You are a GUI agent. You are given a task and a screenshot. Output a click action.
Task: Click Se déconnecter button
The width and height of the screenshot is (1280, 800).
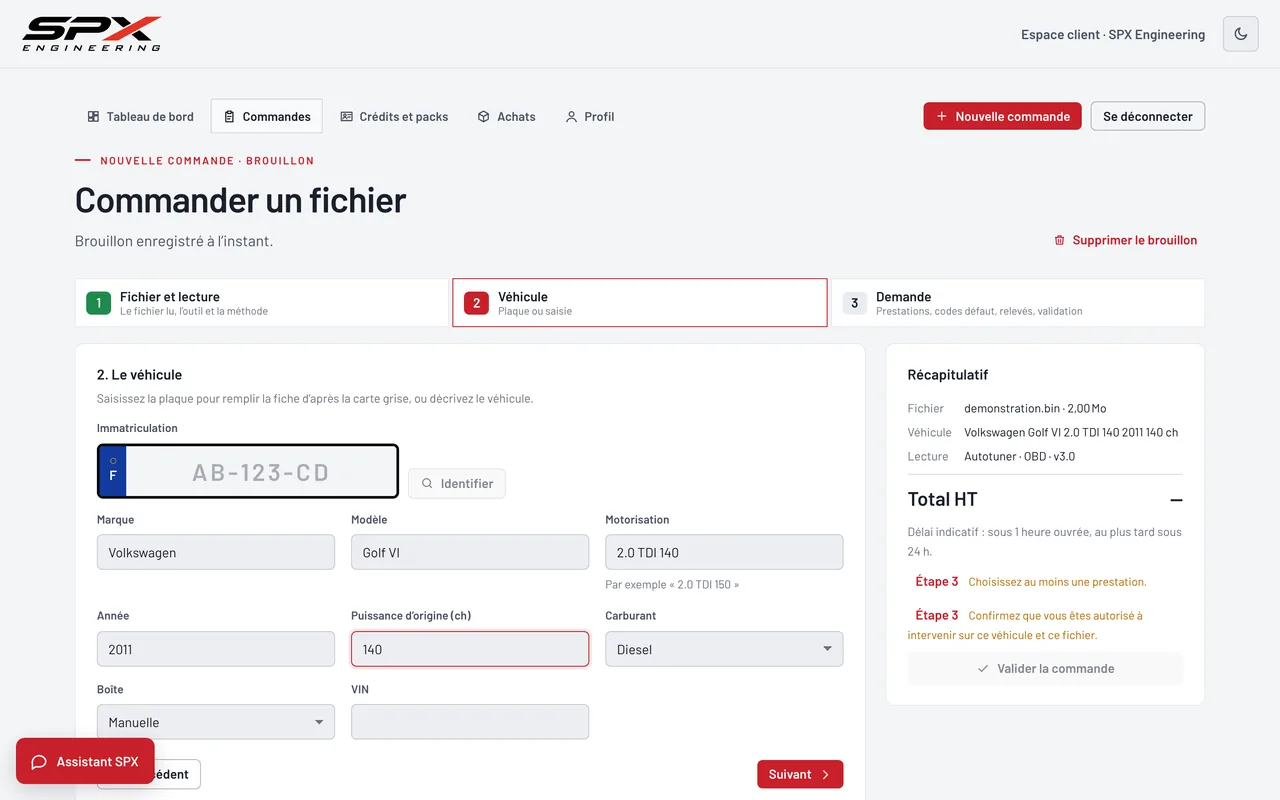pyautogui.click(x=1148, y=116)
